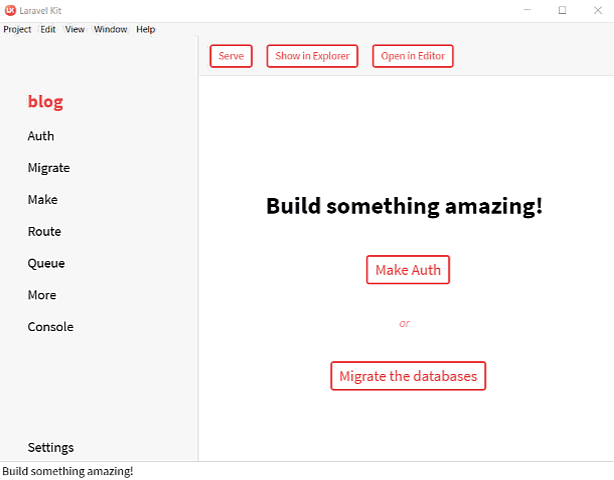Click the Laravel Kit app icon

(x=10, y=10)
